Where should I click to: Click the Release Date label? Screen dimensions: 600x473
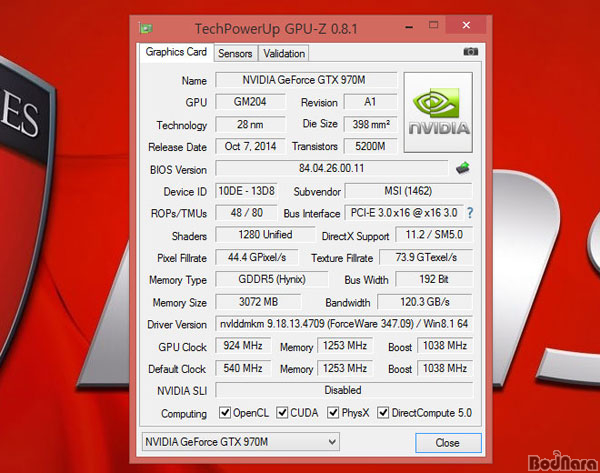point(178,147)
